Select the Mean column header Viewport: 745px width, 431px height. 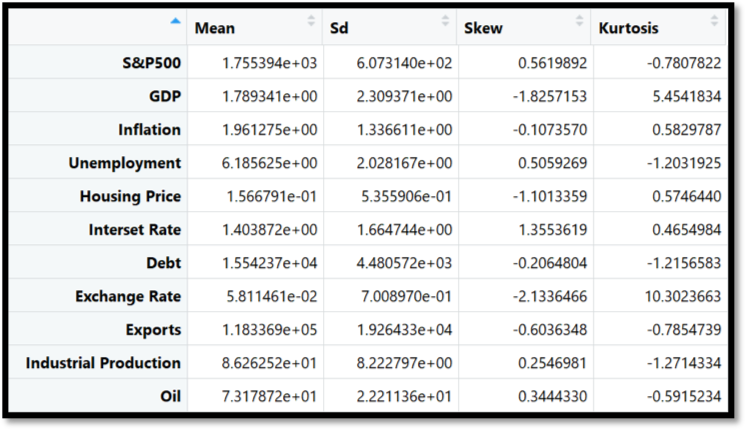coord(215,29)
